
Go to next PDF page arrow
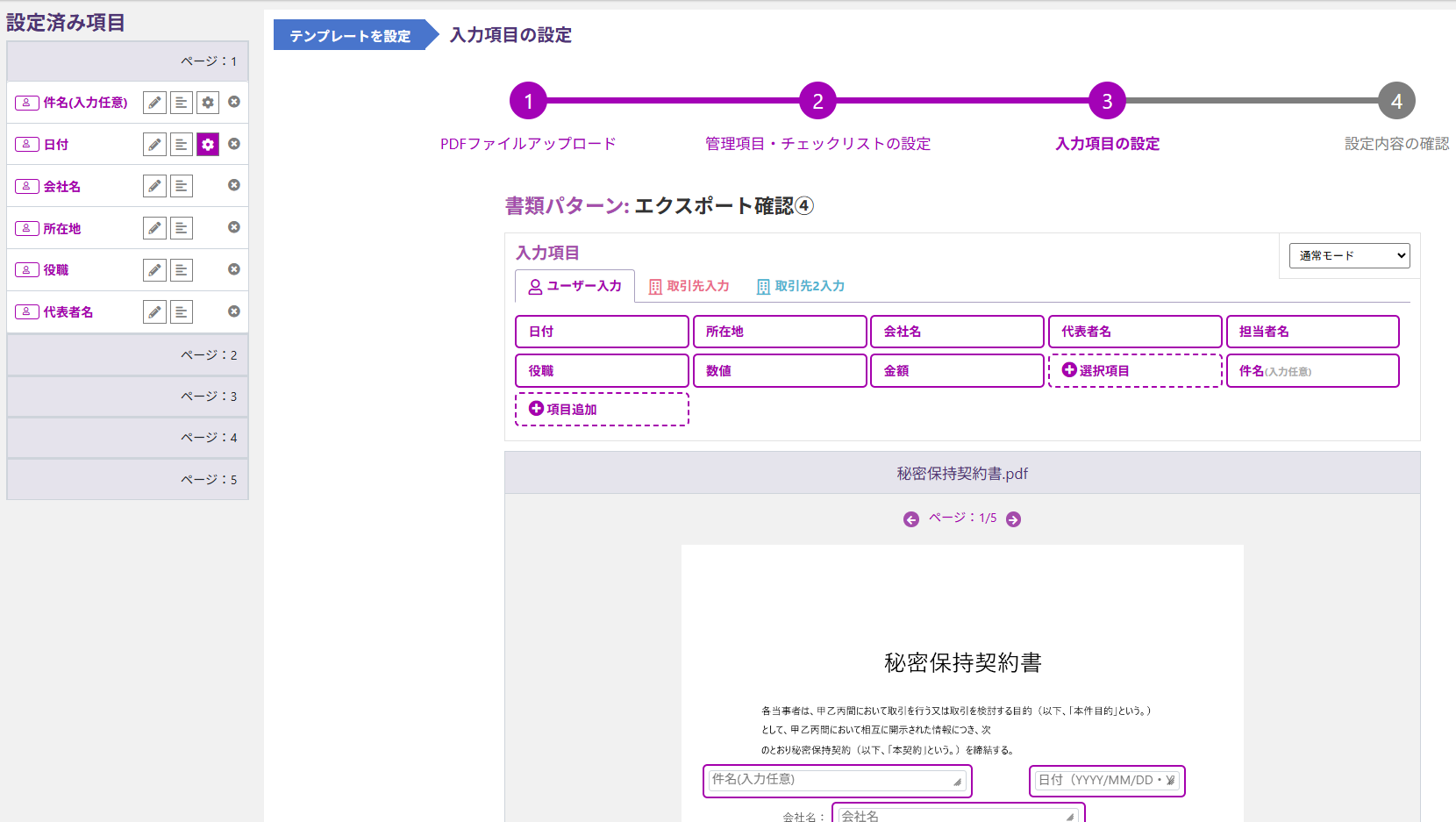click(1013, 519)
